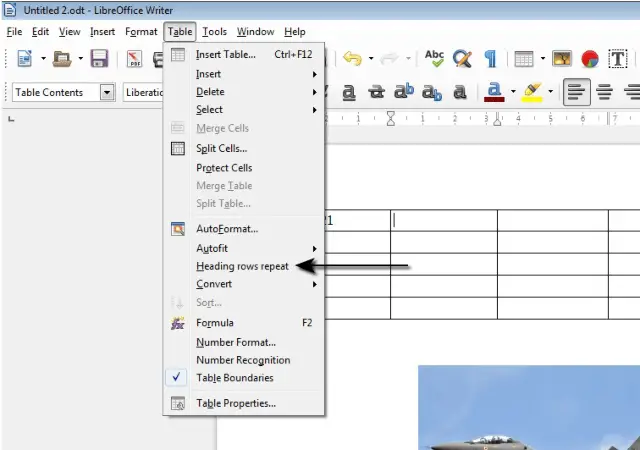Click the New document icon
The height and width of the screenshot is (450, 640).
click(24, 59)
